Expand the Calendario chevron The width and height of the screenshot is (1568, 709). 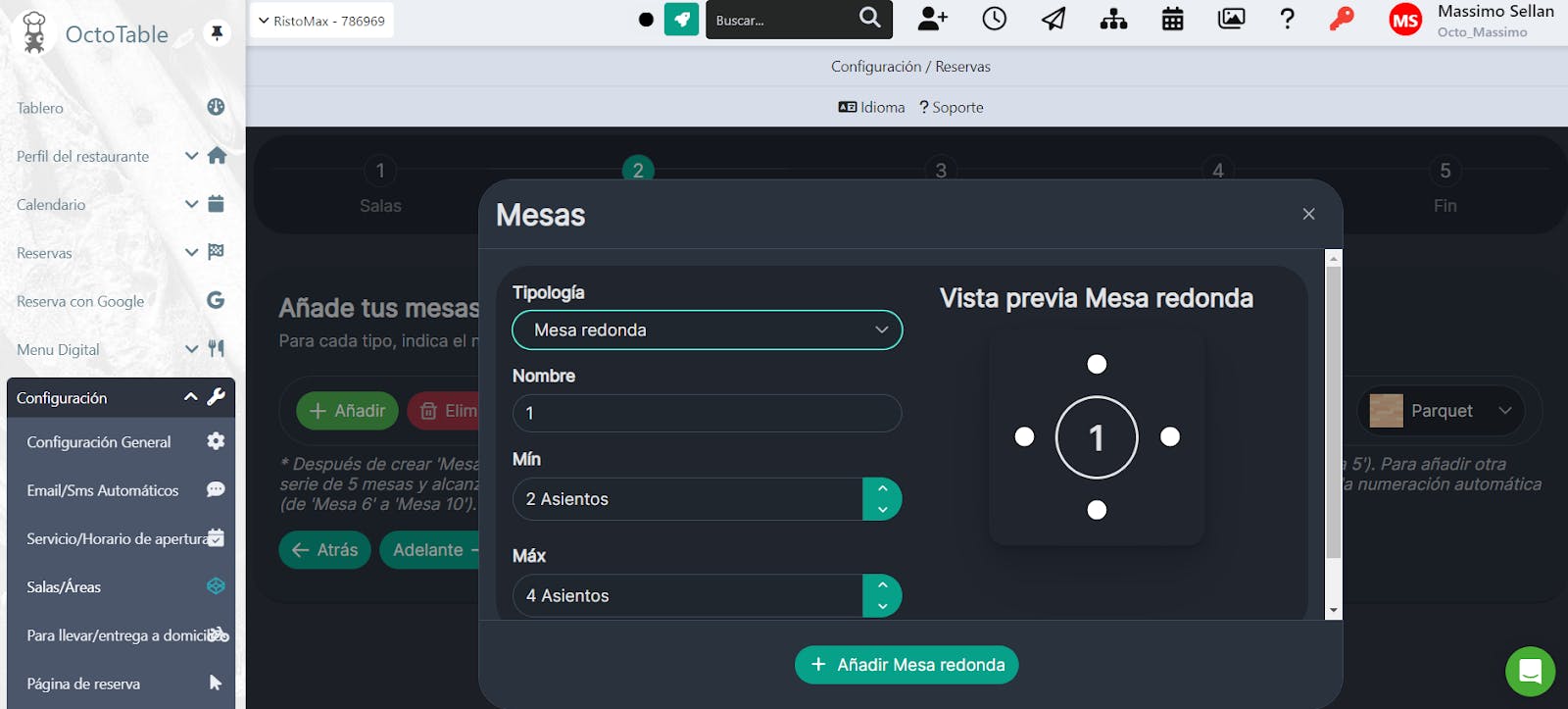(x=191, y=204)
